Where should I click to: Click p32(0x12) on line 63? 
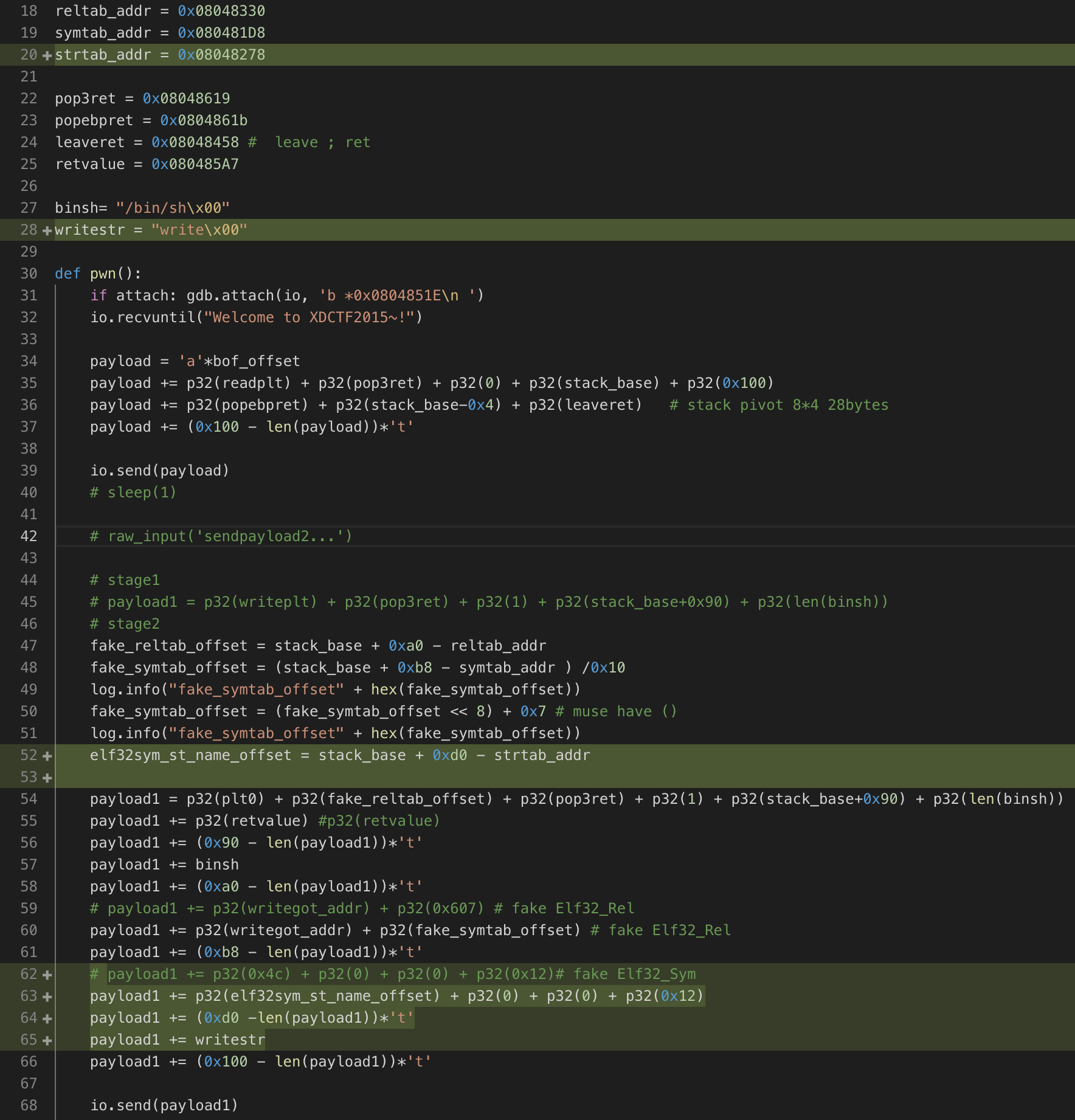point(665,996)
